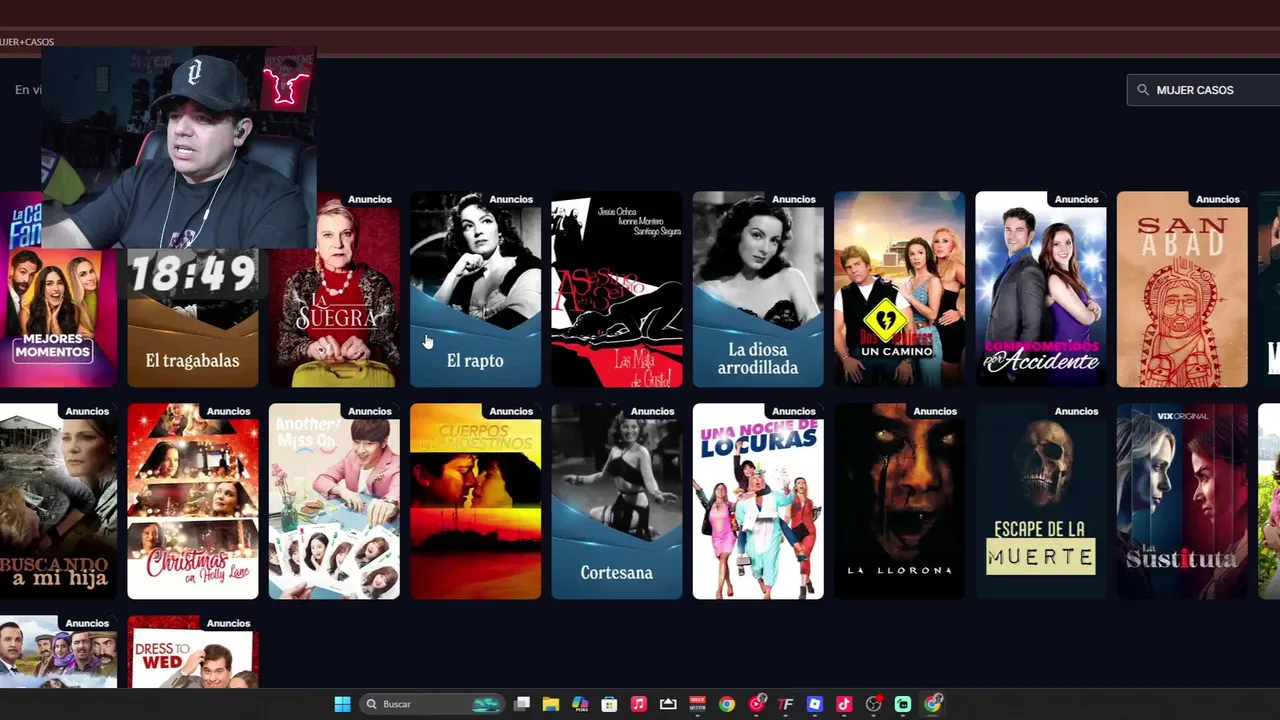
Task: Click the Buscar taskbar search box
Action: [432, 704]
